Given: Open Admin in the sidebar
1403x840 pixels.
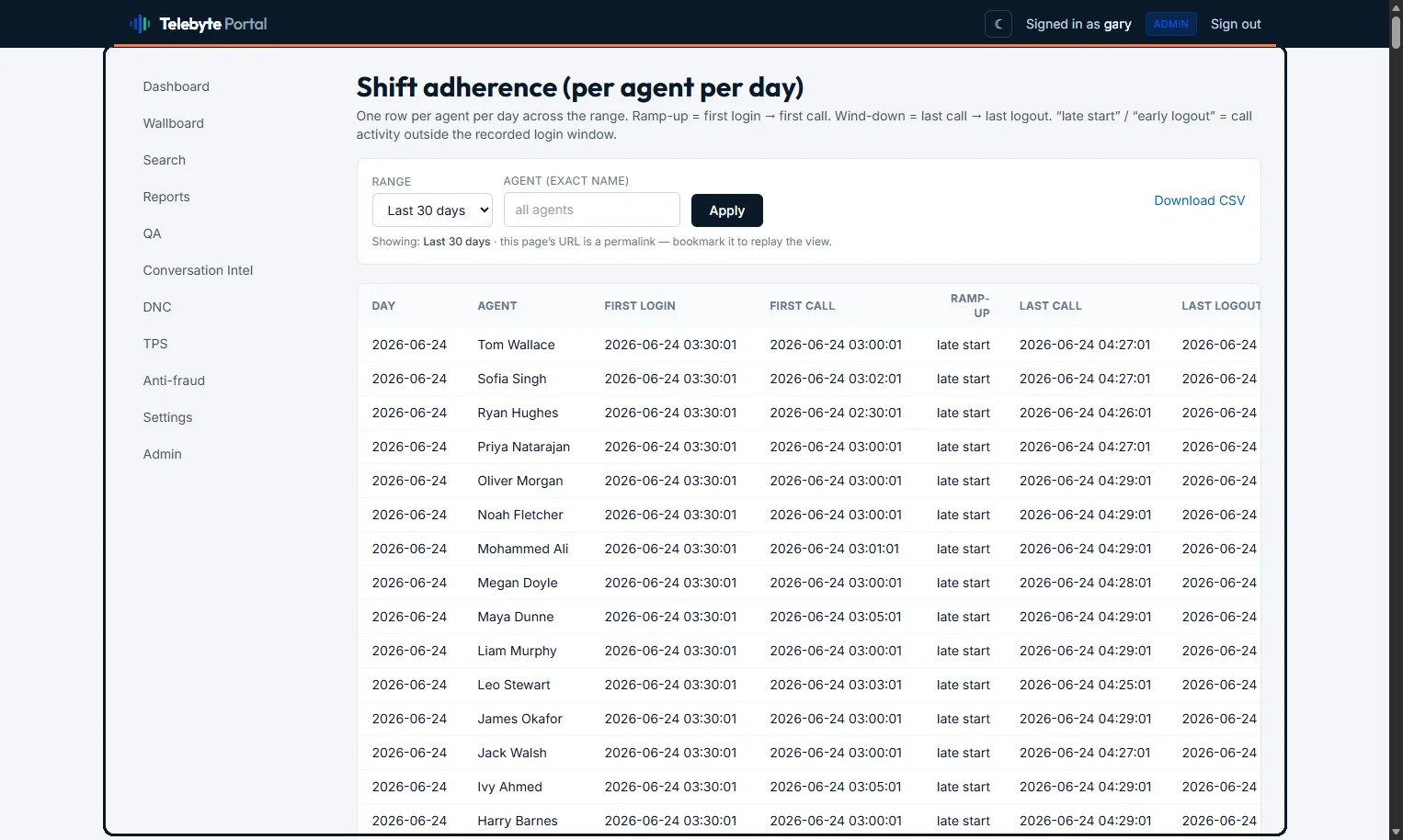Looking at the screenshot, I should click(x=163, y=454).
